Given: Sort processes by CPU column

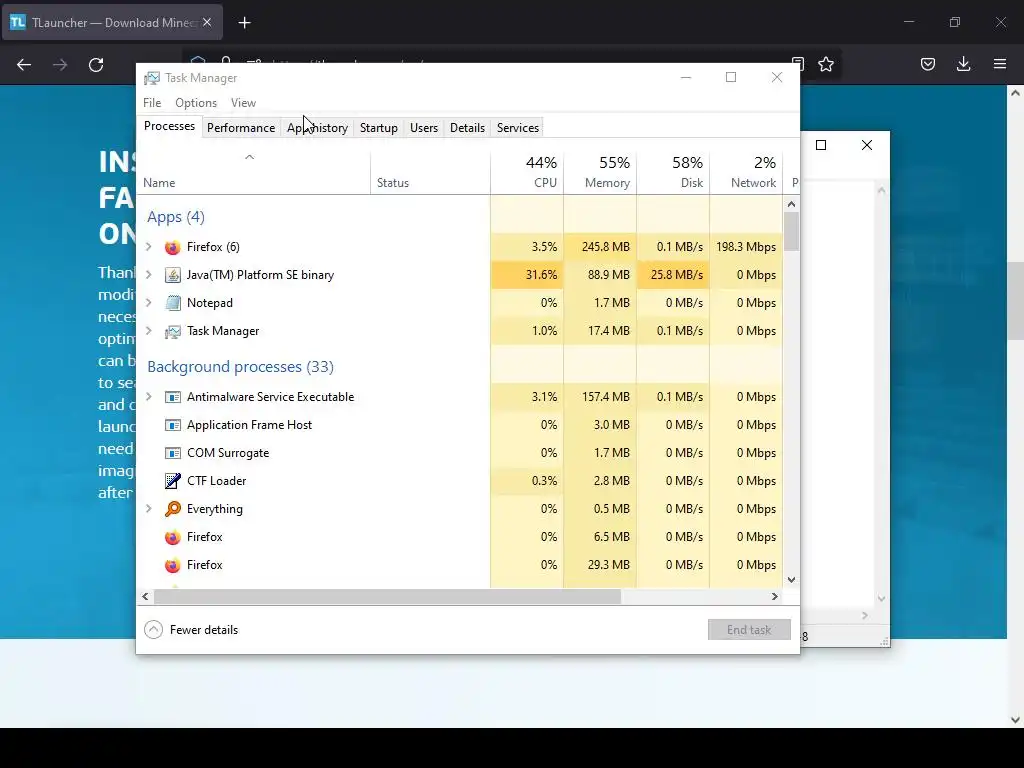Looking at the screenshot, I should tap(527, 173).
